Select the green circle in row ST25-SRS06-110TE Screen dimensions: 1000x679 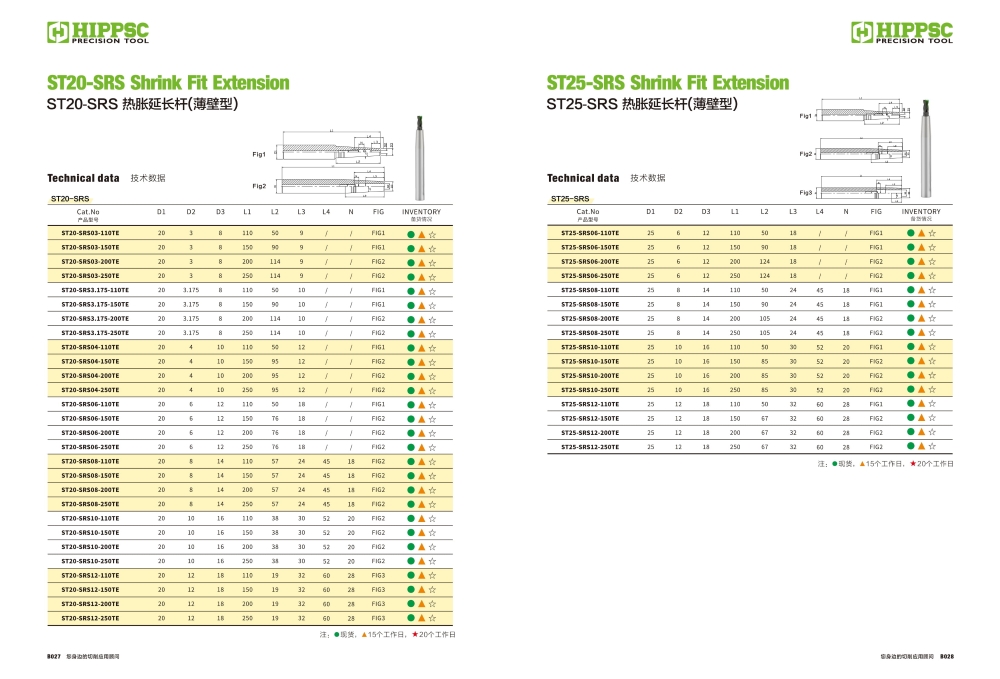[911, 233]
